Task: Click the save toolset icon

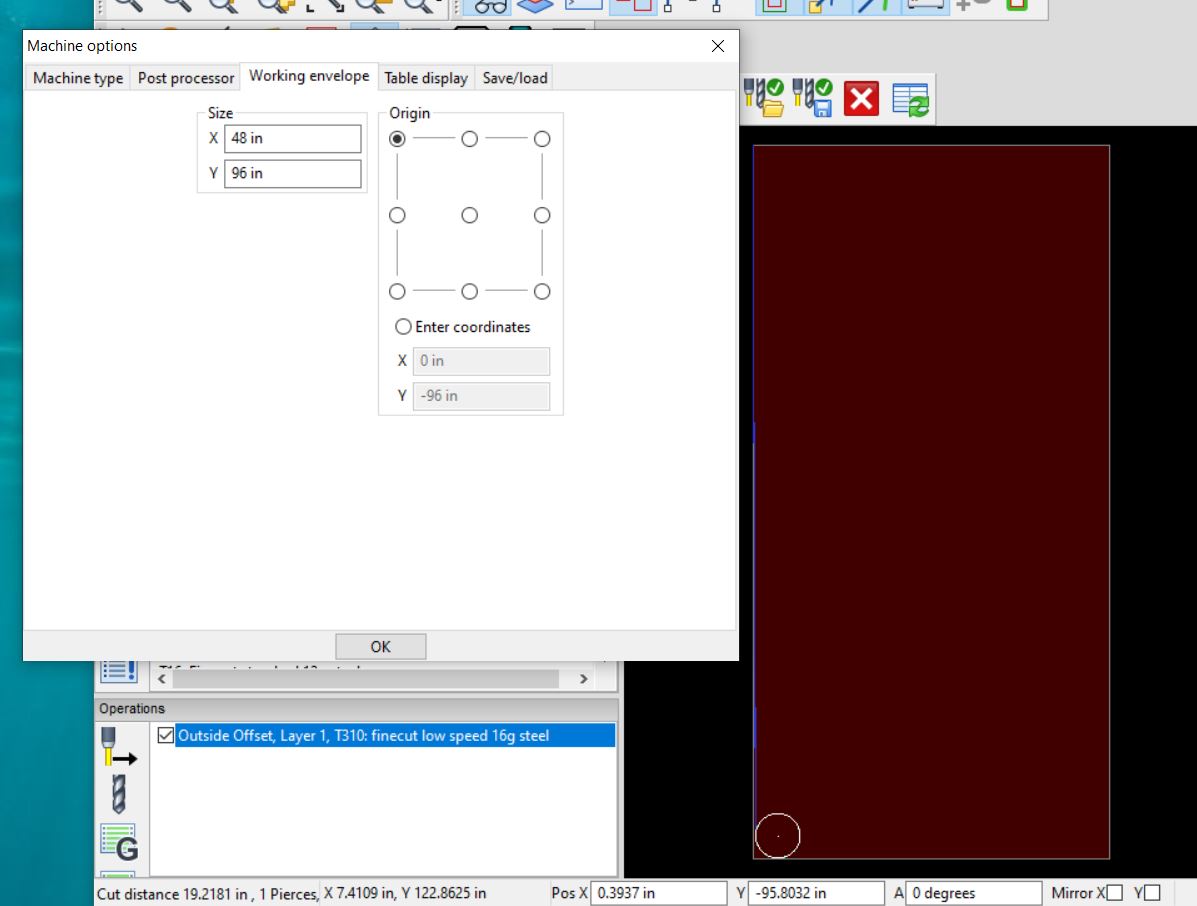Action: pyautogui.click(x=812, y=99)
